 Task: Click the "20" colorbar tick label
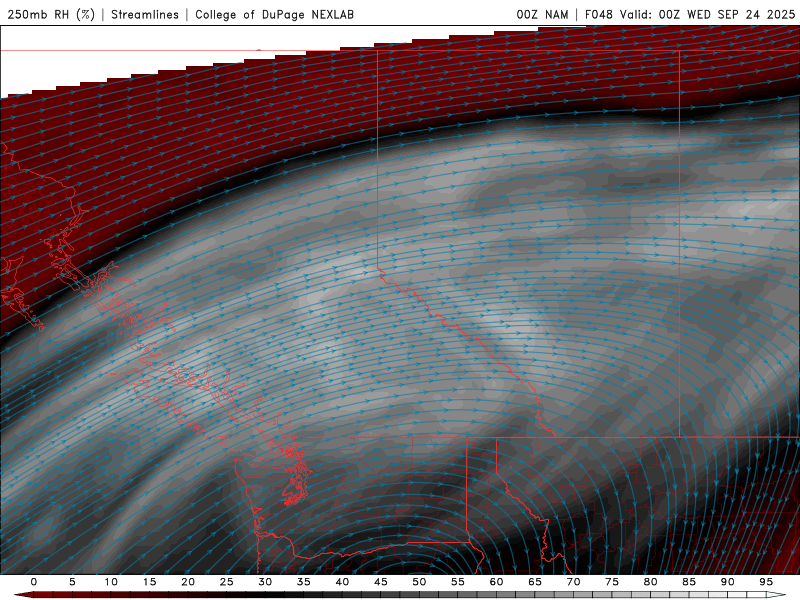click(x=188, y=582)
